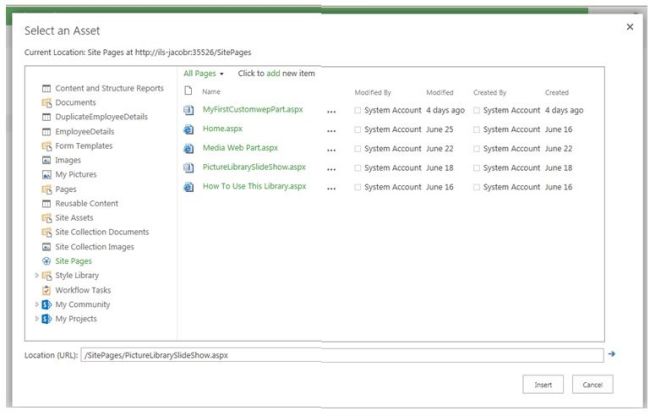Viewport: 650px width, 416px height.
Task: Expand the Style Library tree node
Action: click(36, 275)
